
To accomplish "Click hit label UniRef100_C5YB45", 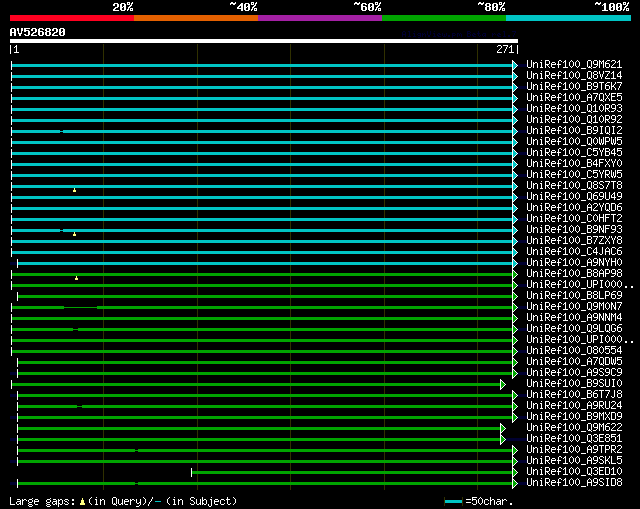I will 574,153.
